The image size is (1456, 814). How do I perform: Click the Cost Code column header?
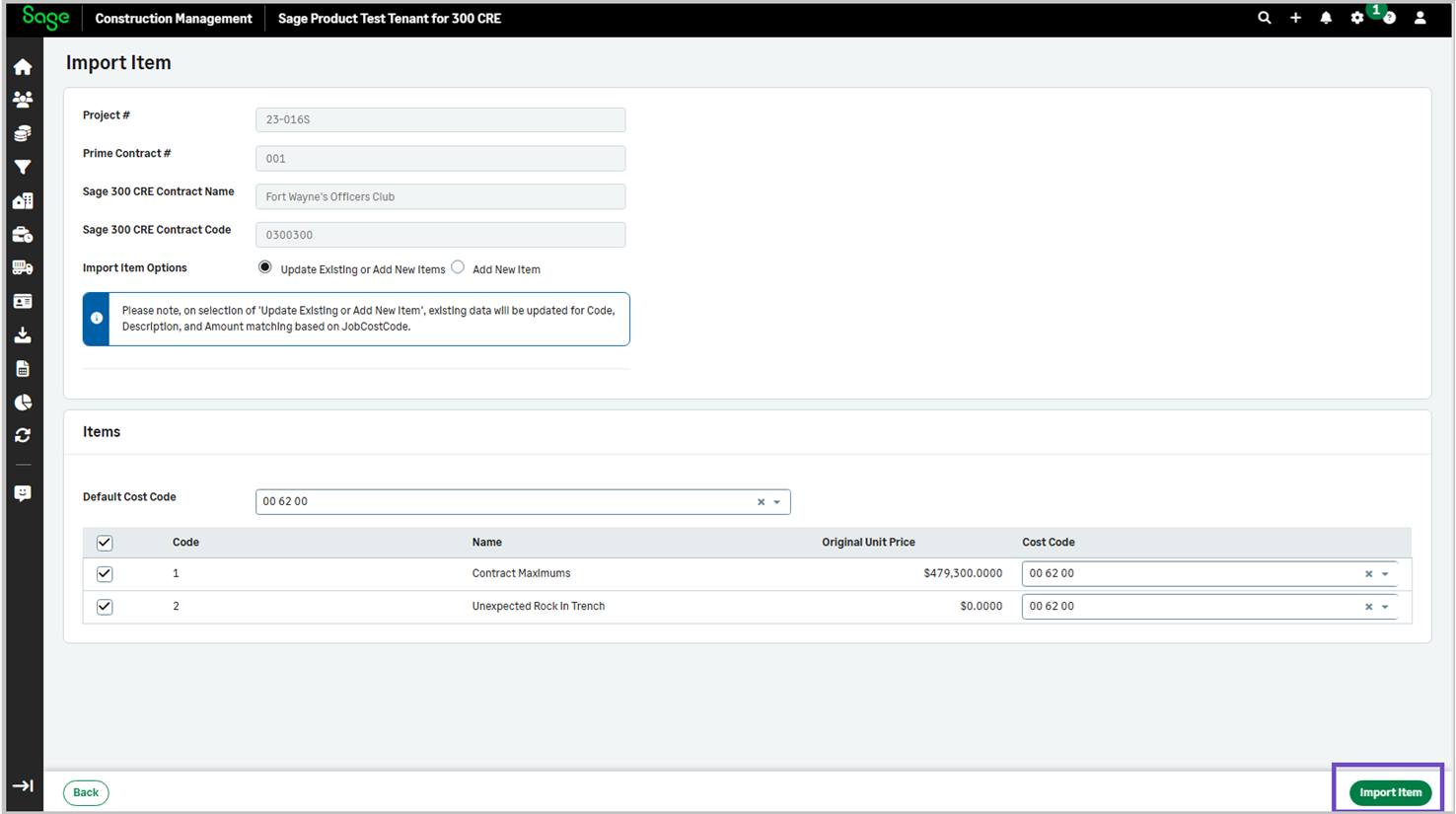[1049, 543]
